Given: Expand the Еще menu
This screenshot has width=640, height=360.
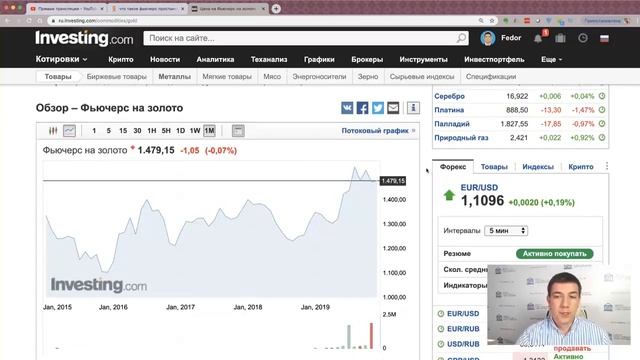Looking at the screenshot, I should (551, 60).
